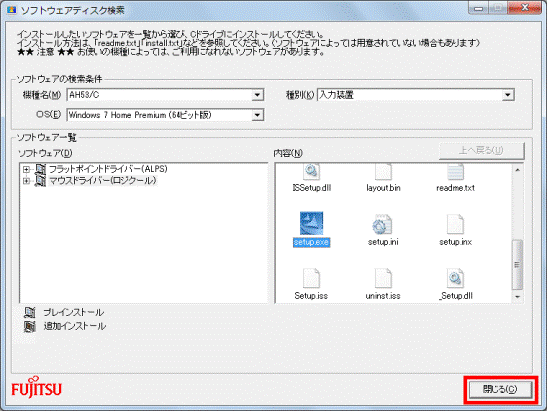The height and width of the screenshot is (411, 547).
Task: Click scroll down arrow in contents list
Action: click(517, 297)
